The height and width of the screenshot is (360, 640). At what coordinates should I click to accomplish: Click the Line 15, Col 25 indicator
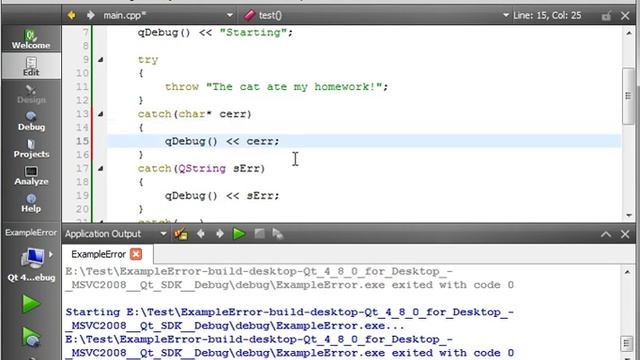(x=547, y=16)
